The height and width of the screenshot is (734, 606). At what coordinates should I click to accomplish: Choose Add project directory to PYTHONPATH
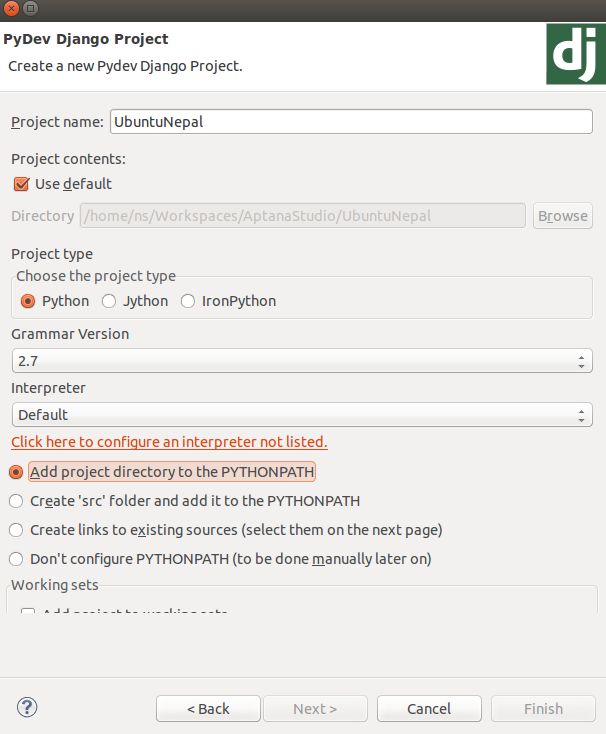16,472
